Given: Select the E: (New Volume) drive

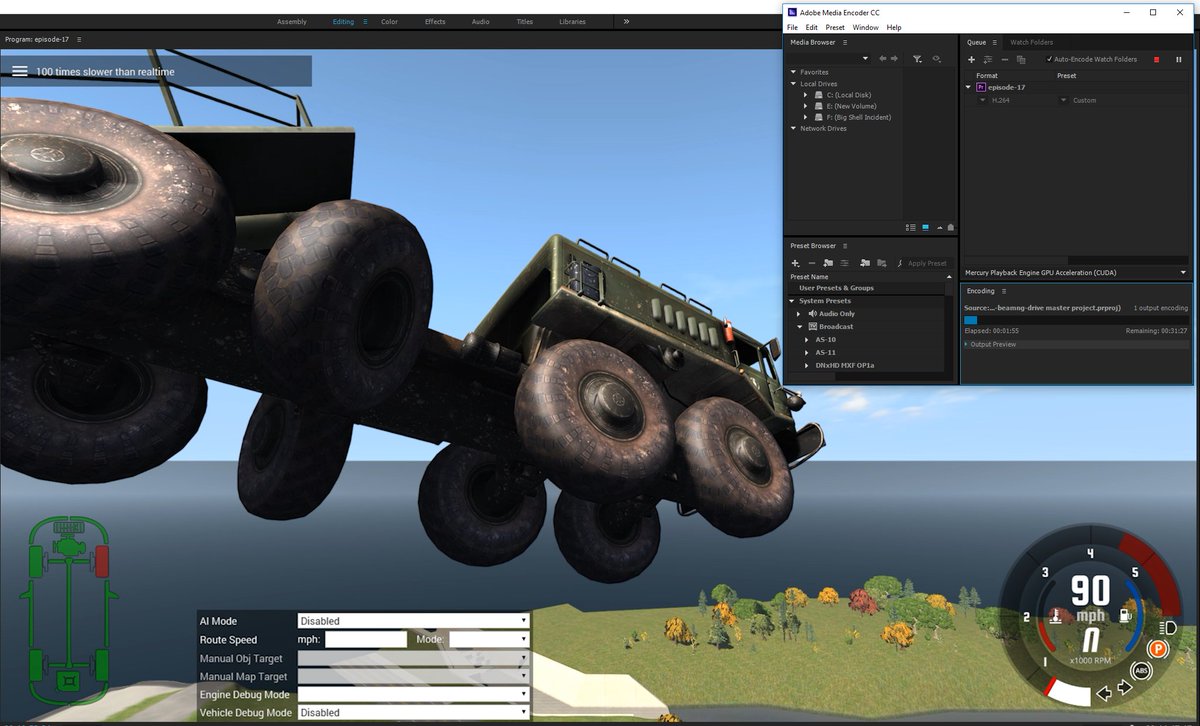Looking at the screenshot, I should [850, 106].
